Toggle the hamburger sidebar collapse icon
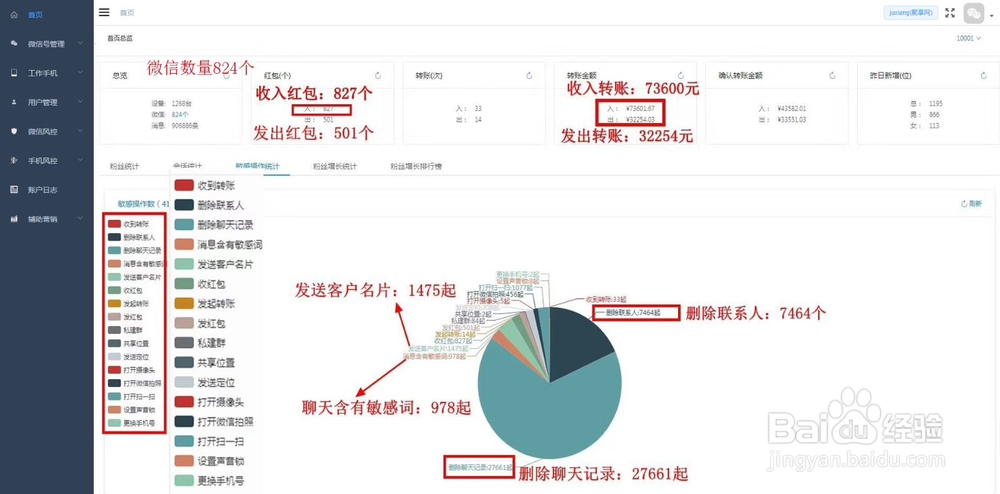The width and height of the screenshot is (1000, 494). (105, 12)
